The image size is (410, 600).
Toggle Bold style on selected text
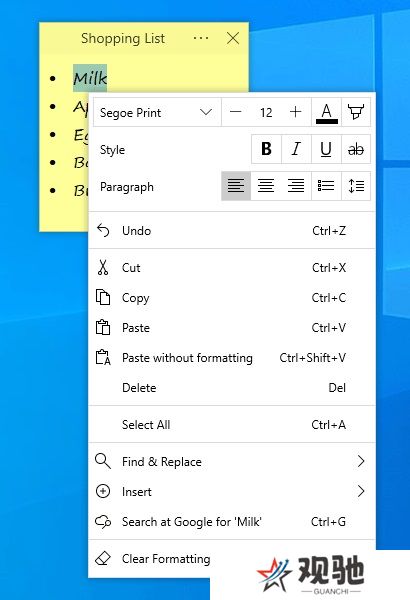[266, 149]
